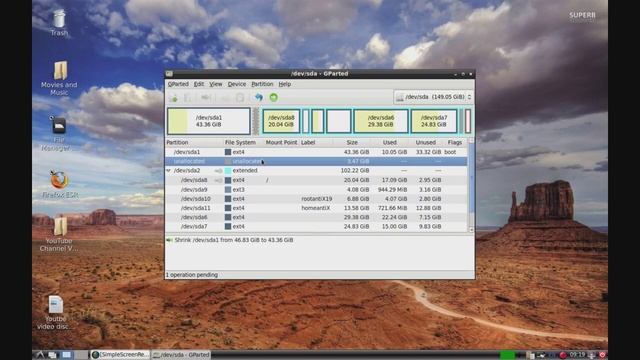This screenshot has width=640, height=360.
Task: Select the /dev/sda1 43.36 GiB block in disk map
Action: (209, 121)
